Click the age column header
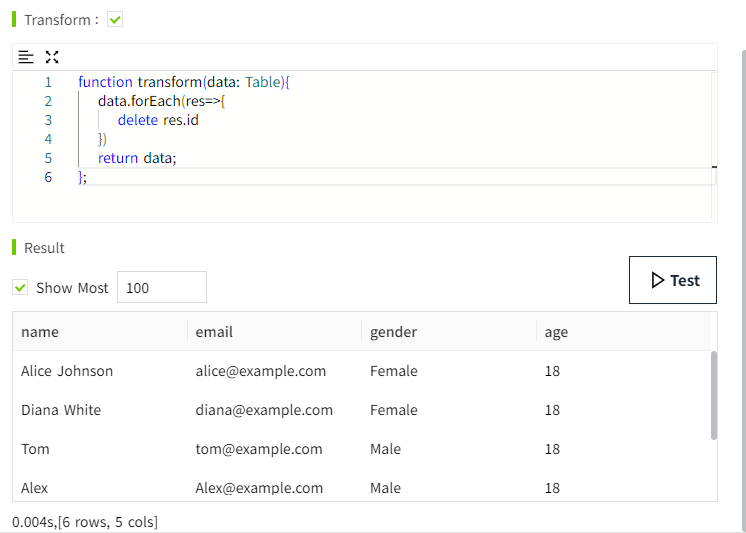 (556, 332)
